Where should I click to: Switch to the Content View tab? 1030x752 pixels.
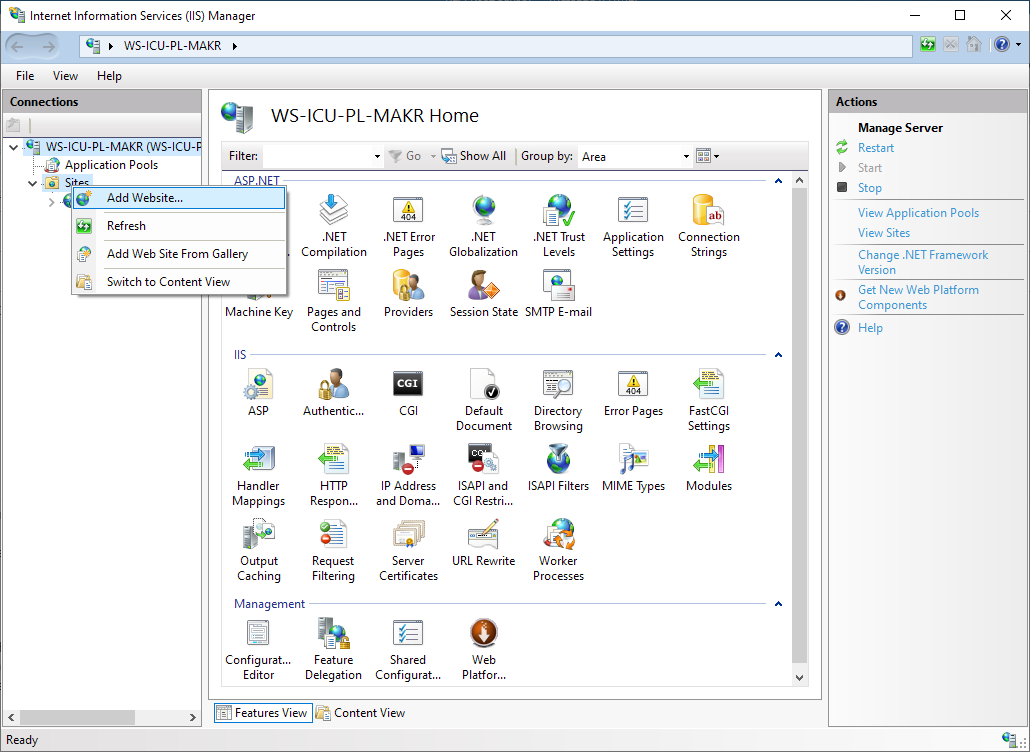(360, 713)
